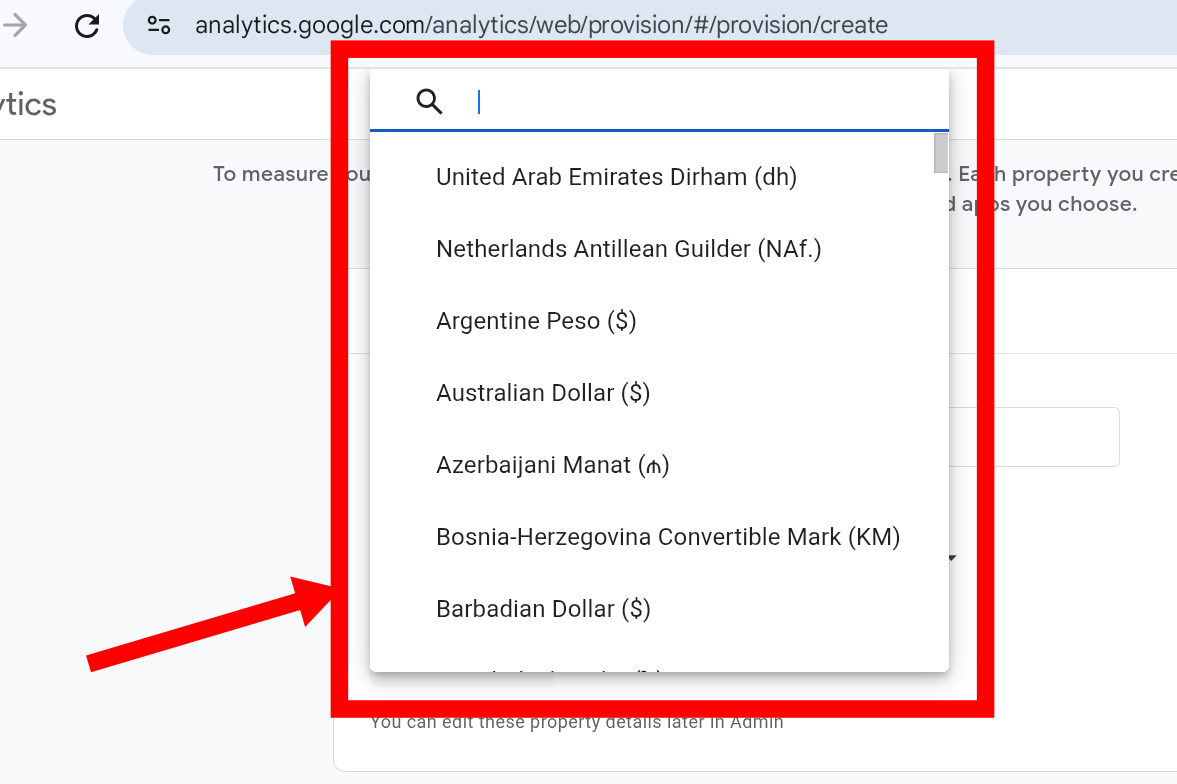Choose Netherlands Antillean Guilder (NAf.)
The image size is (1177, 784).
pyautogui.click(x=628, y=249)
